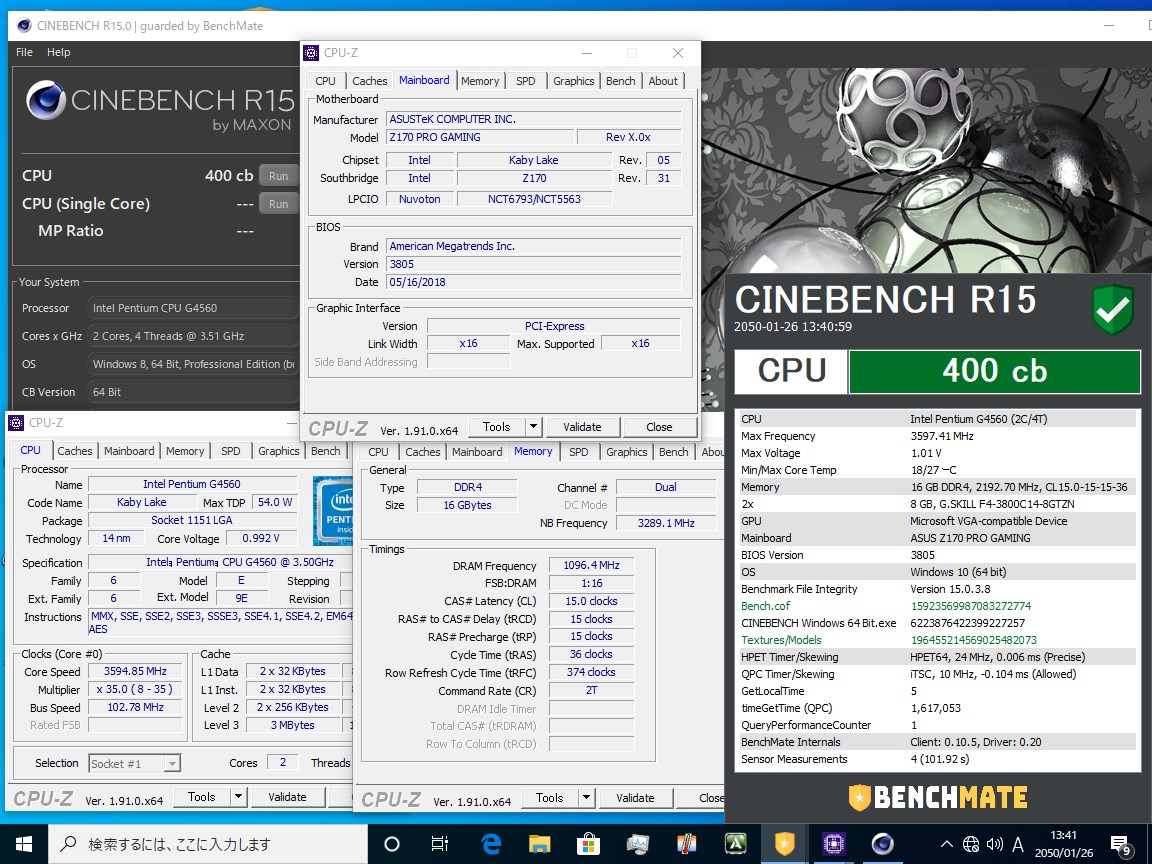This screenshot has width=1152, height=864.
Task: Select Bench tab in CPU-Z Mainboard window
Action: tap(621, 81)
